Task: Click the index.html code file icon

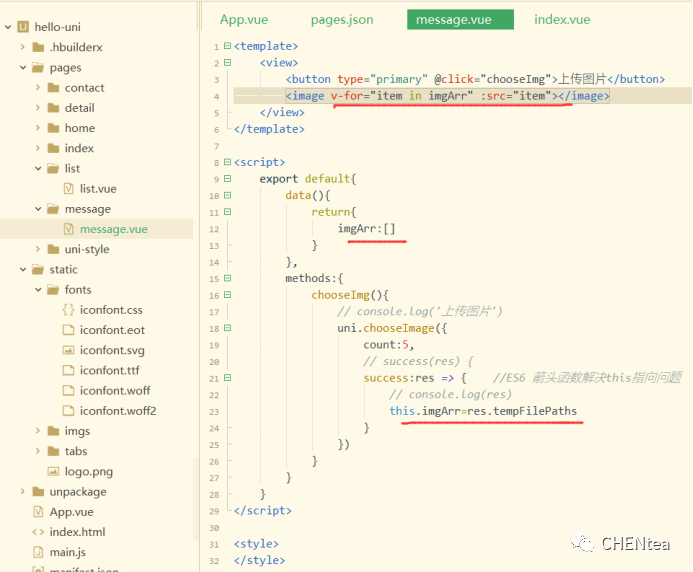Action: click(38, 532)
